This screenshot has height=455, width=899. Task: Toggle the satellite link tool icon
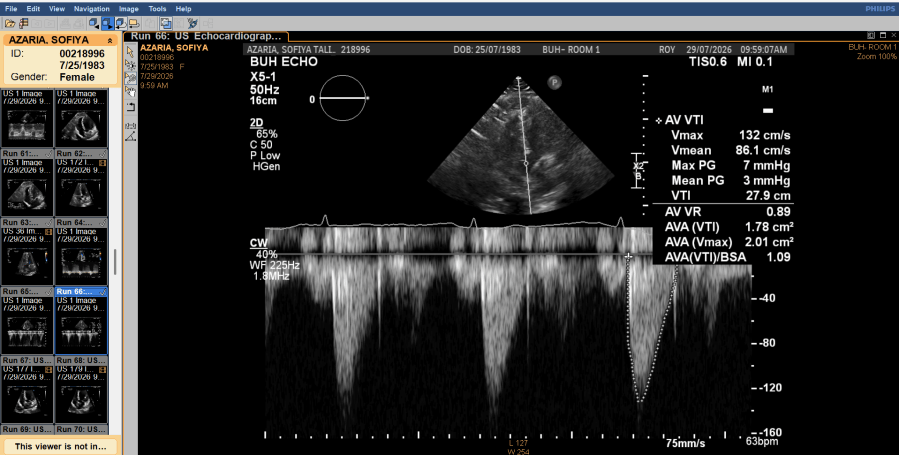tap(193, 23)
